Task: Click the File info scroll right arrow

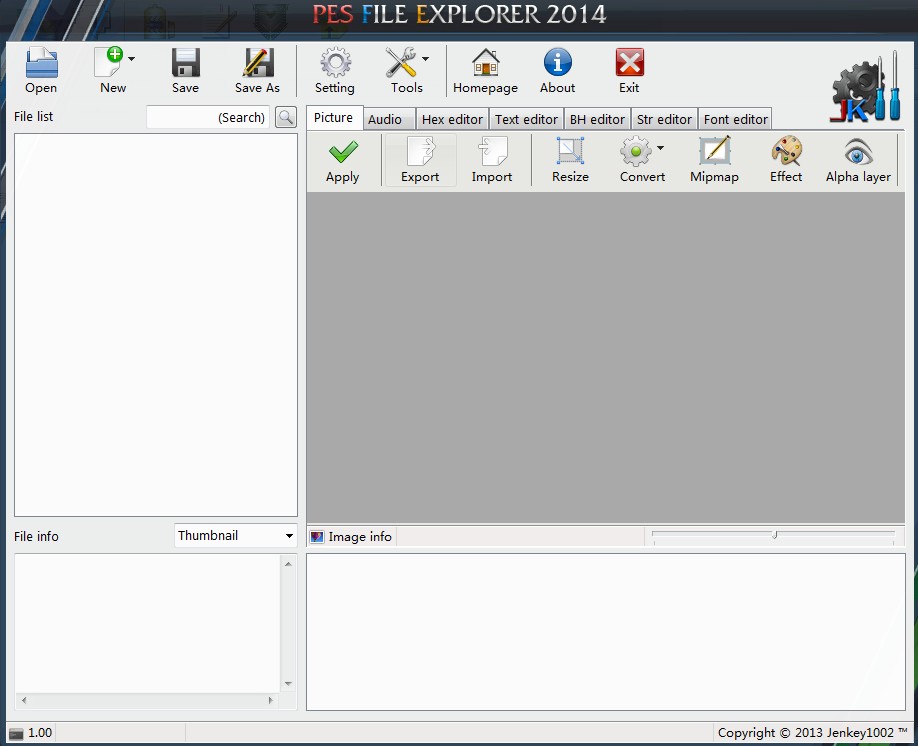Action: 270,700
